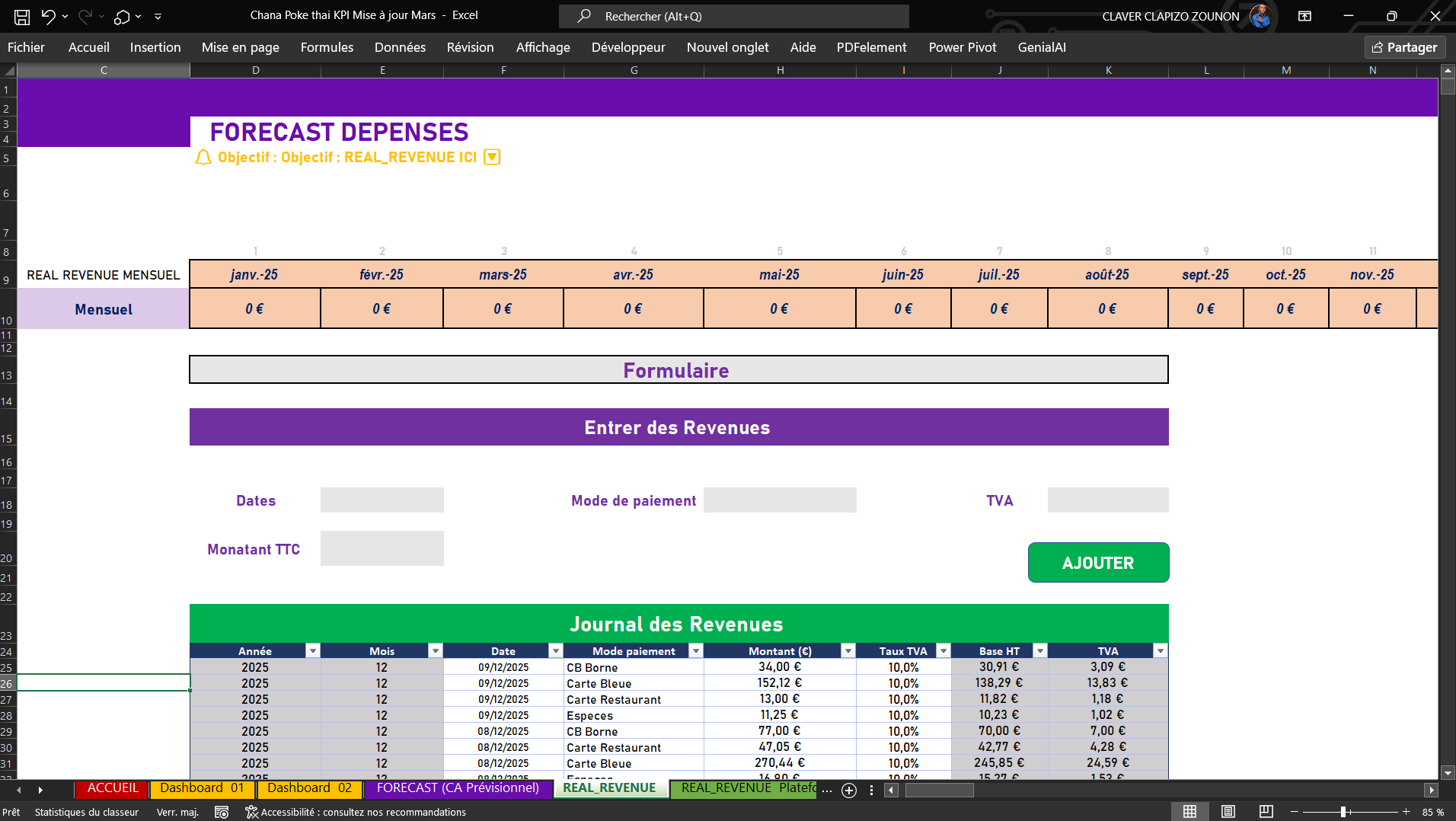Screen dimensions: 1456x821
Task: Click the Save icon in title bar
Action: pos(22,16)
